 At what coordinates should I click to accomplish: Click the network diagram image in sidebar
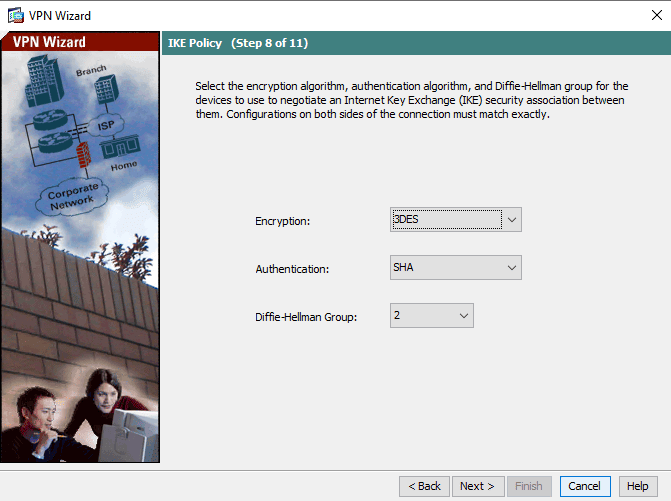coord(80,257)
